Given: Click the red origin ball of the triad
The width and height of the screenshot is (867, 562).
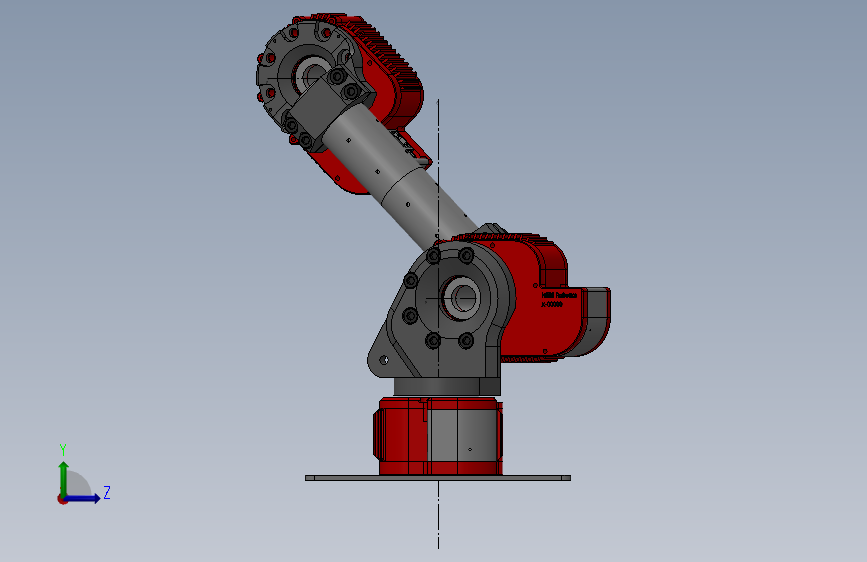Looking at the screenshot, I should (x=61, y=499).
